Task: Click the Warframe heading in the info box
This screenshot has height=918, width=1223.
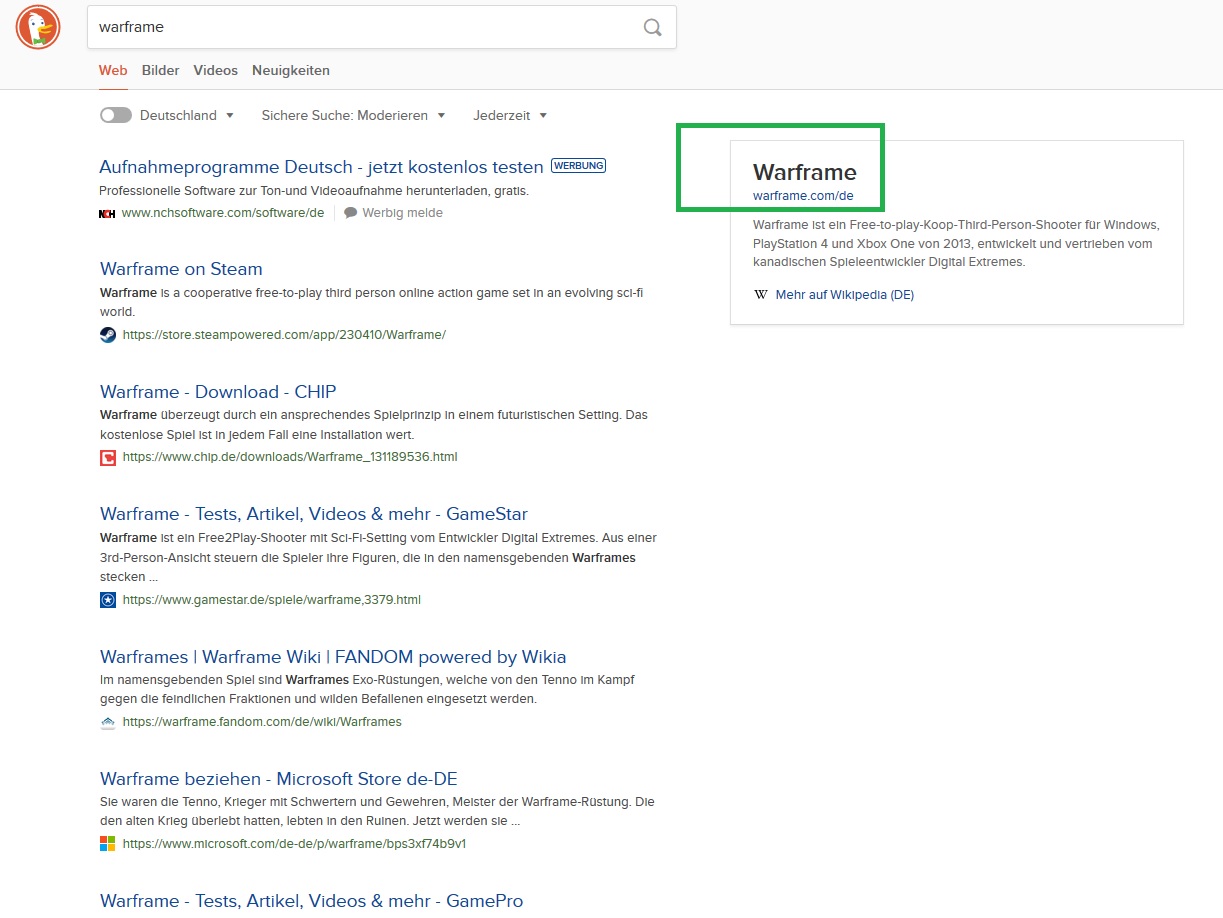Action: point(805,172)
